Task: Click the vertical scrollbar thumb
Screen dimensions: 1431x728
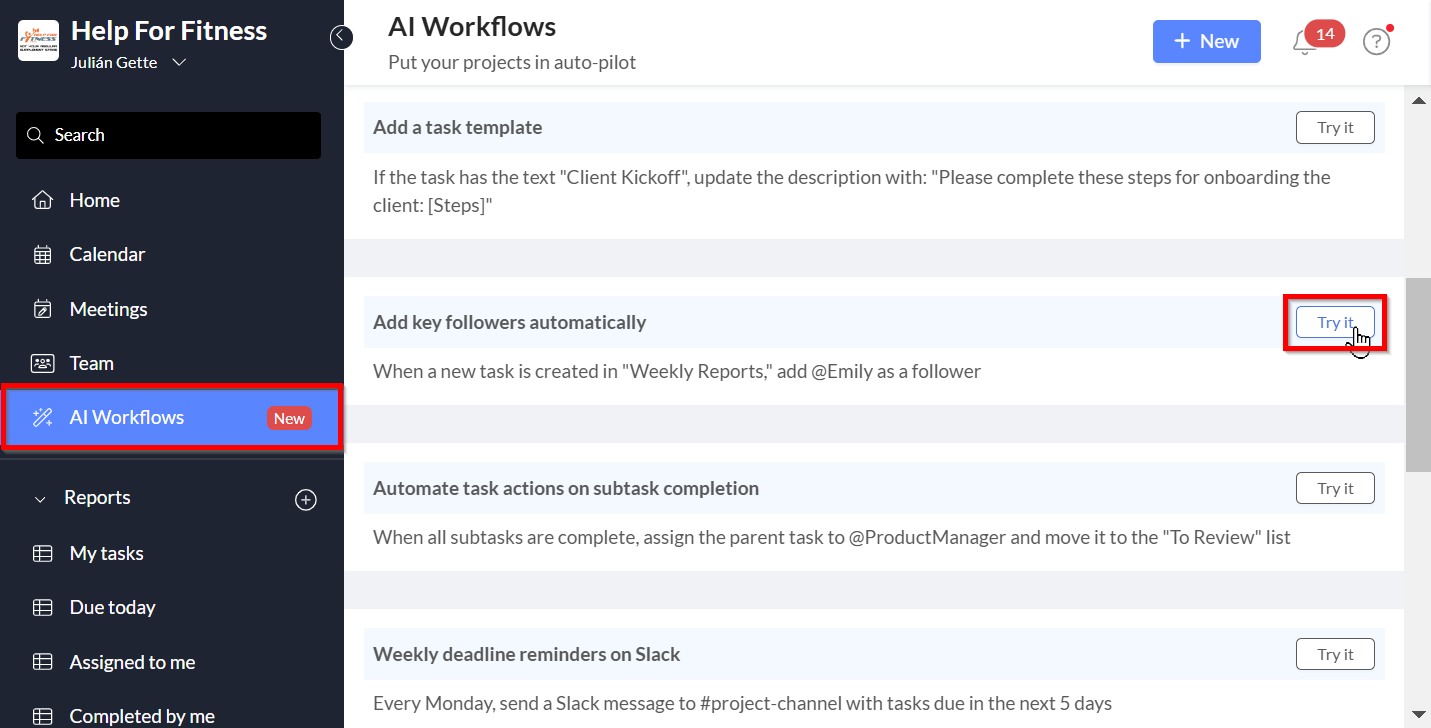Action: [1418, 375]
